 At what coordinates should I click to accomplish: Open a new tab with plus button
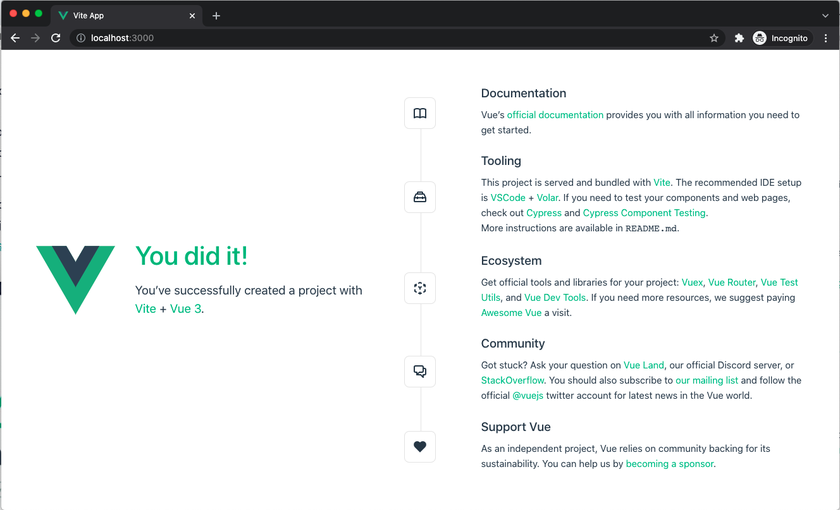point(216,16)
